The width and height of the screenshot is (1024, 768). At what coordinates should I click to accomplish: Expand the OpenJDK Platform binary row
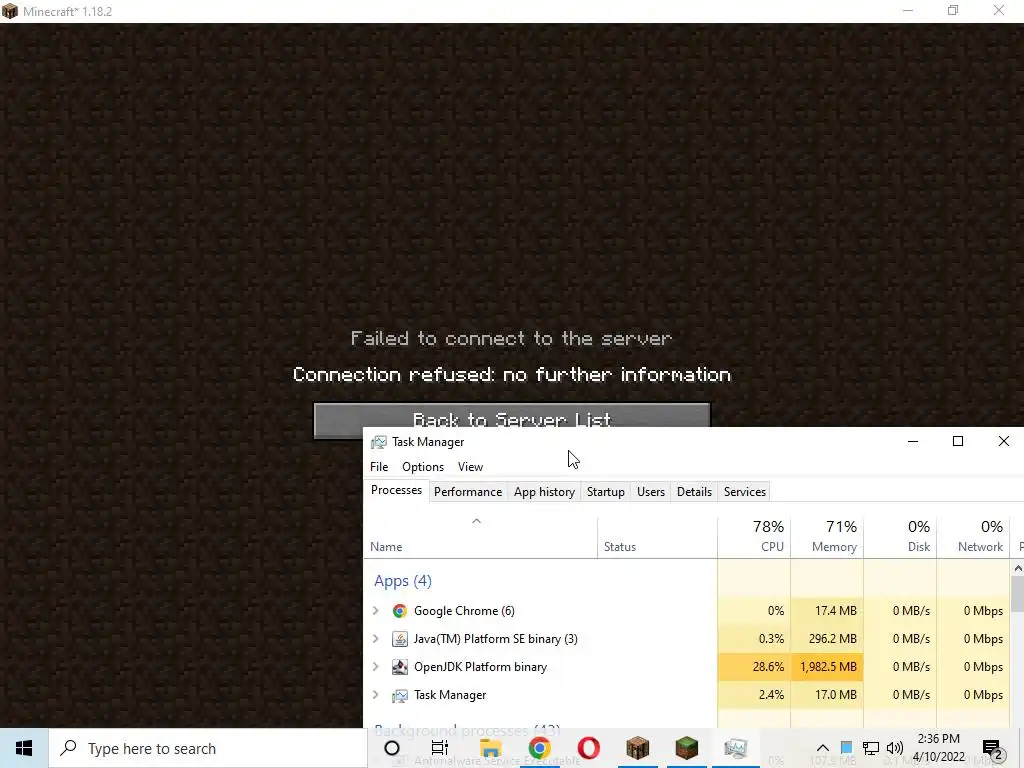coord(376,667)
